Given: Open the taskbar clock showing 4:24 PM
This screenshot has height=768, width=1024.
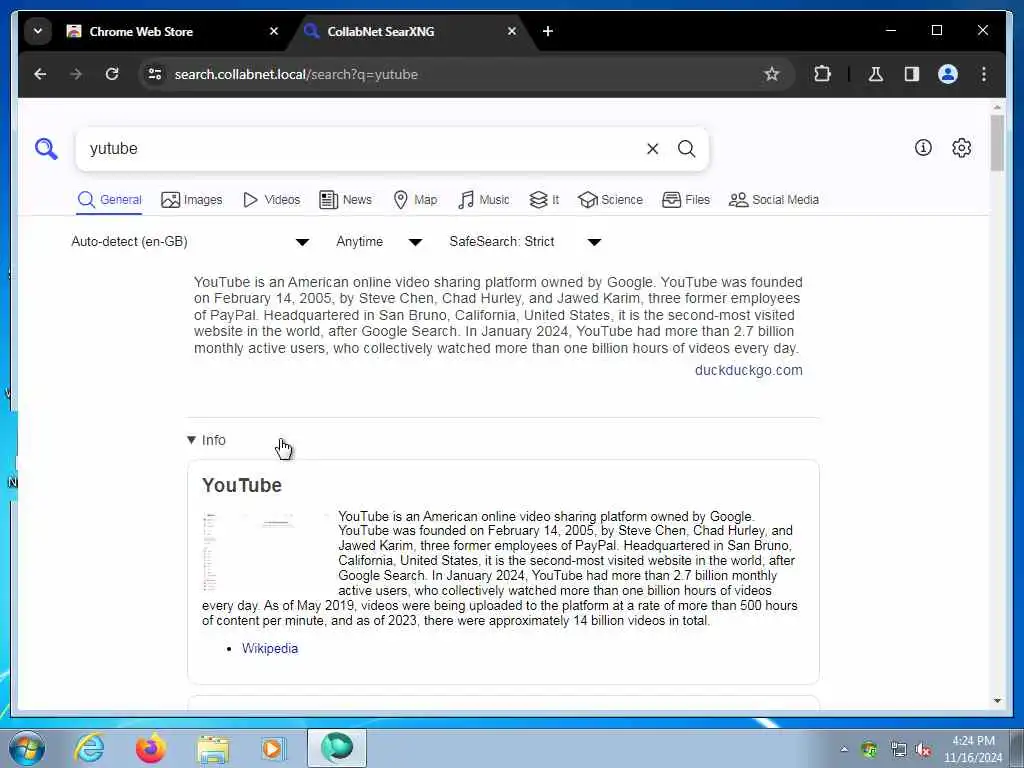Looking at the screenshot, I should [x=973, y=749].
